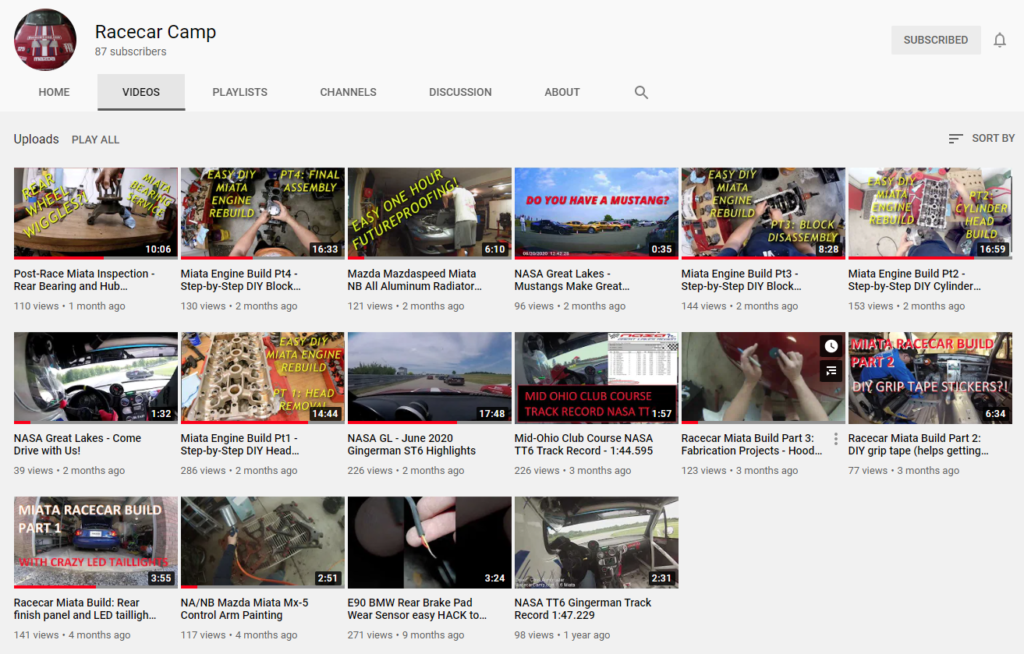Click the 98 views • 1 year ago text
Screen dimensions: 1024x654
click(562, 635)
